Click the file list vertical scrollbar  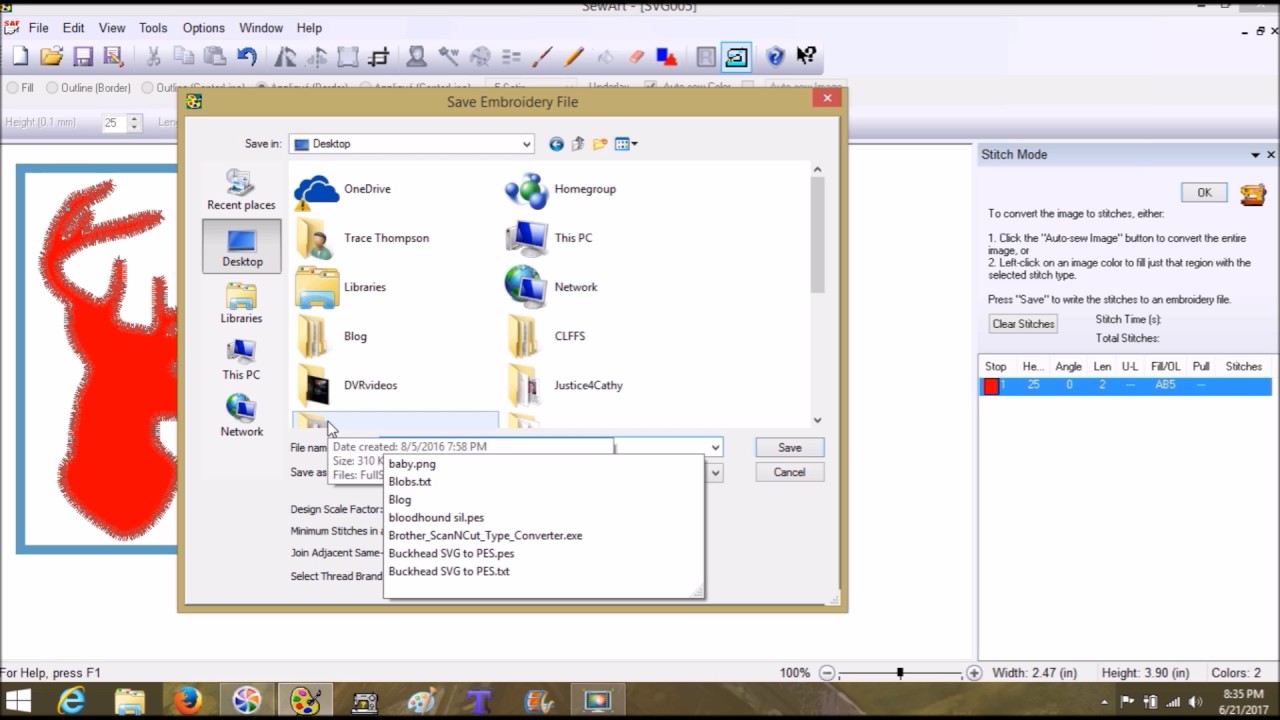point(817,234)
